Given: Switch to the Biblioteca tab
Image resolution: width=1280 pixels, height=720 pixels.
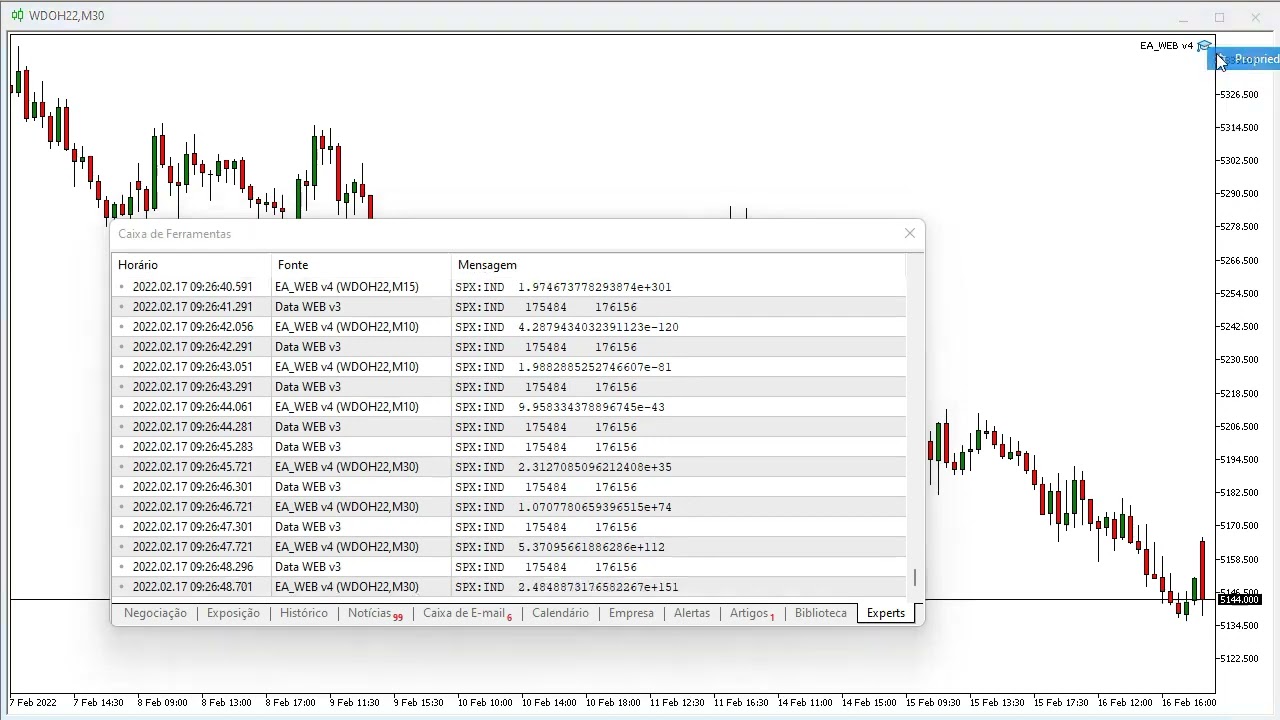Looking at the screenshot, I should tap(821, 613).
